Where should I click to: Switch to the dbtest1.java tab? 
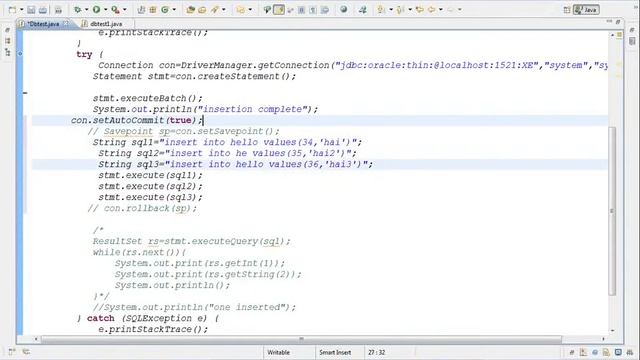[x=106, y=24]
